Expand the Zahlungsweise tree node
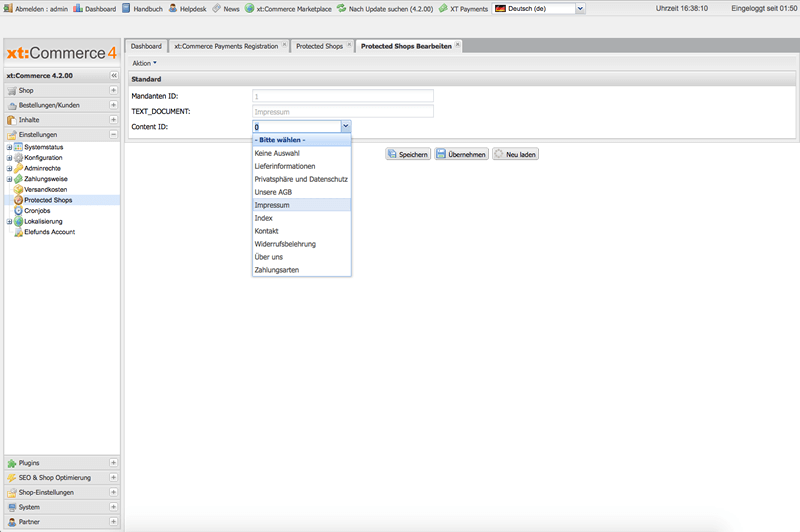This screenshot has width=800, height=532. (9, 179)
